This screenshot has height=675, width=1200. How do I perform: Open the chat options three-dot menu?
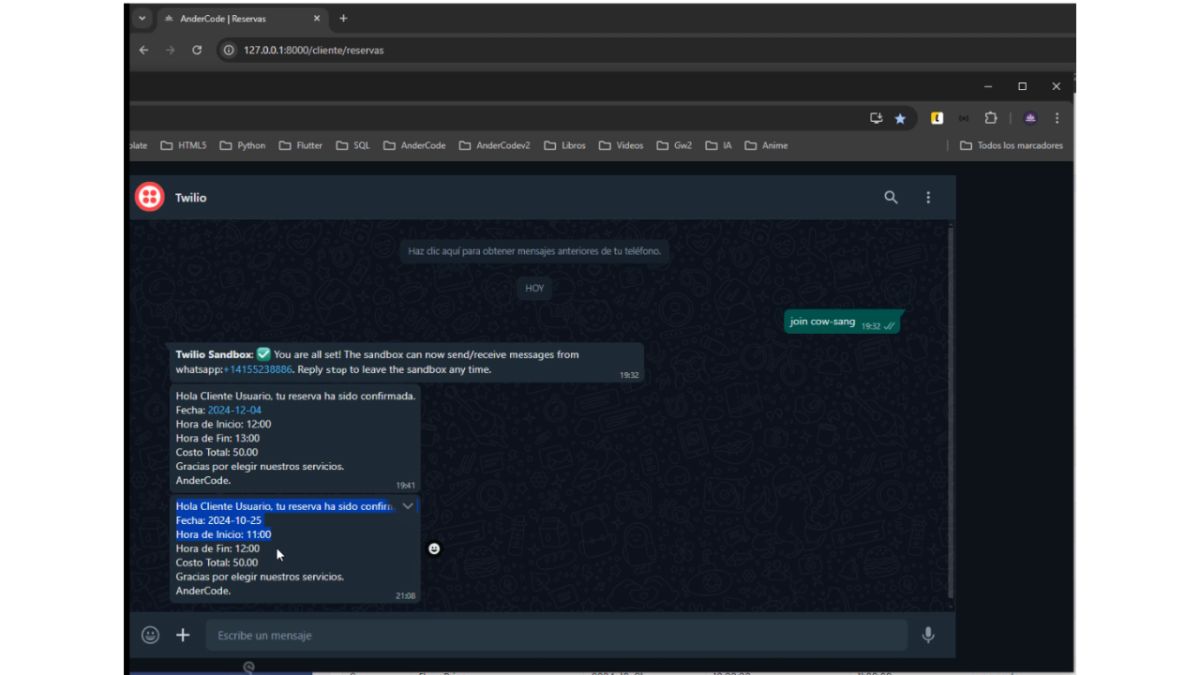[928, 198]
